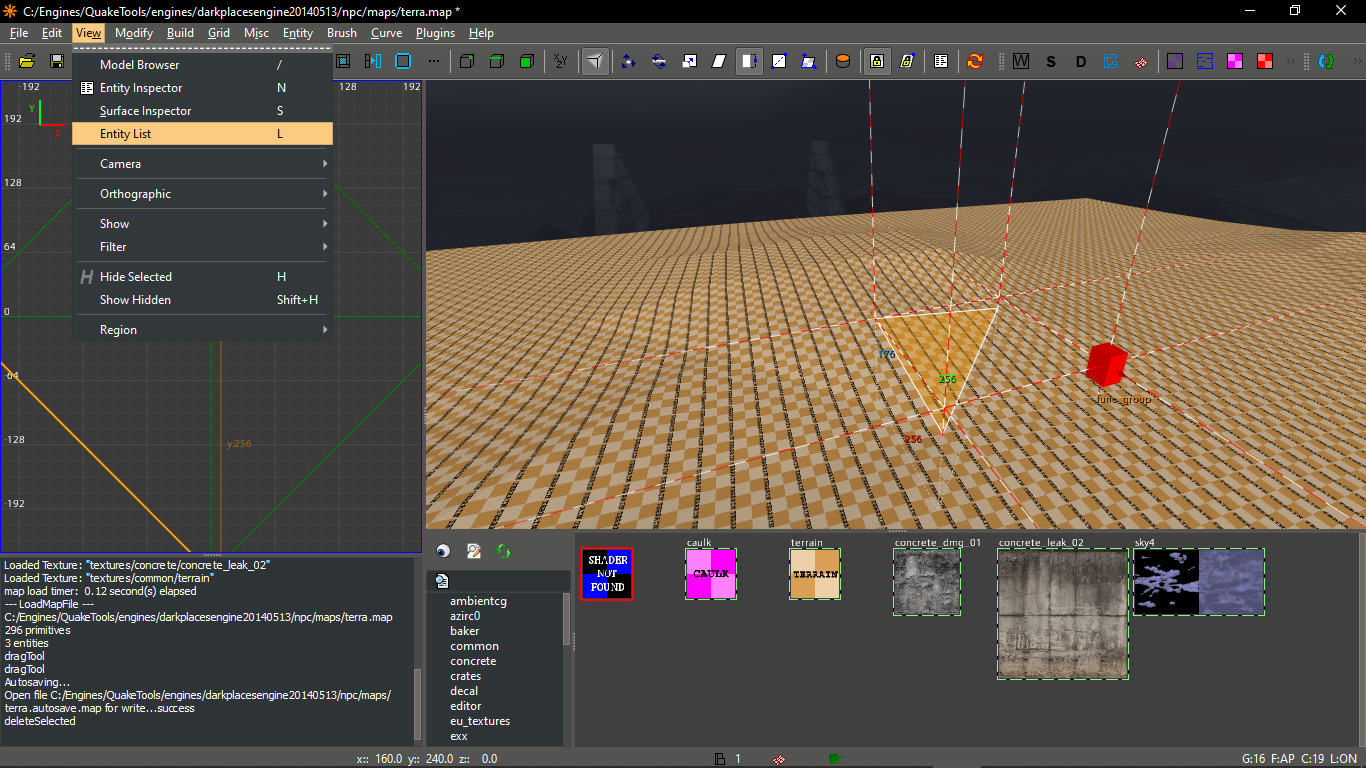The height and width of the screenshot is (768, 1366).
Task: Toggle the texture vertex lock padlock icon
Action: (907, 61)
